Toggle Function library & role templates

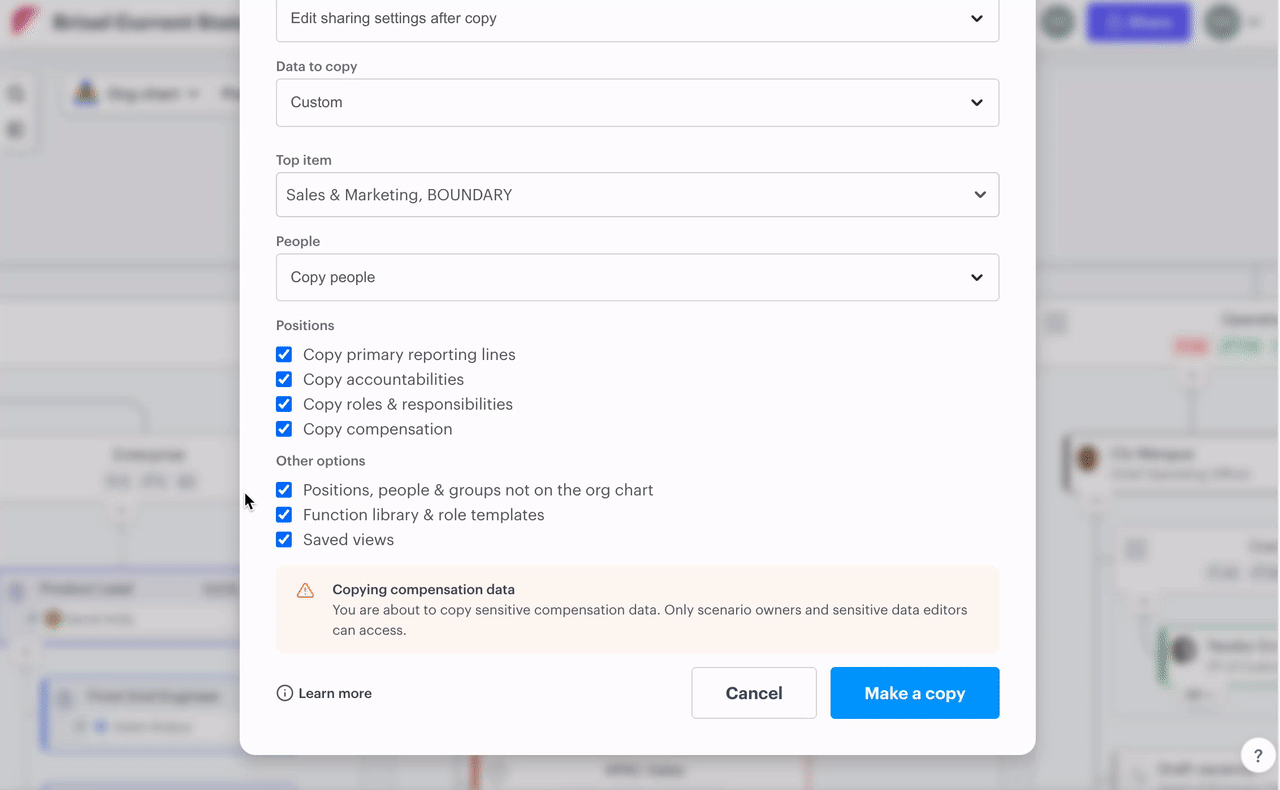pyautogui.click(x=284, y=515)
